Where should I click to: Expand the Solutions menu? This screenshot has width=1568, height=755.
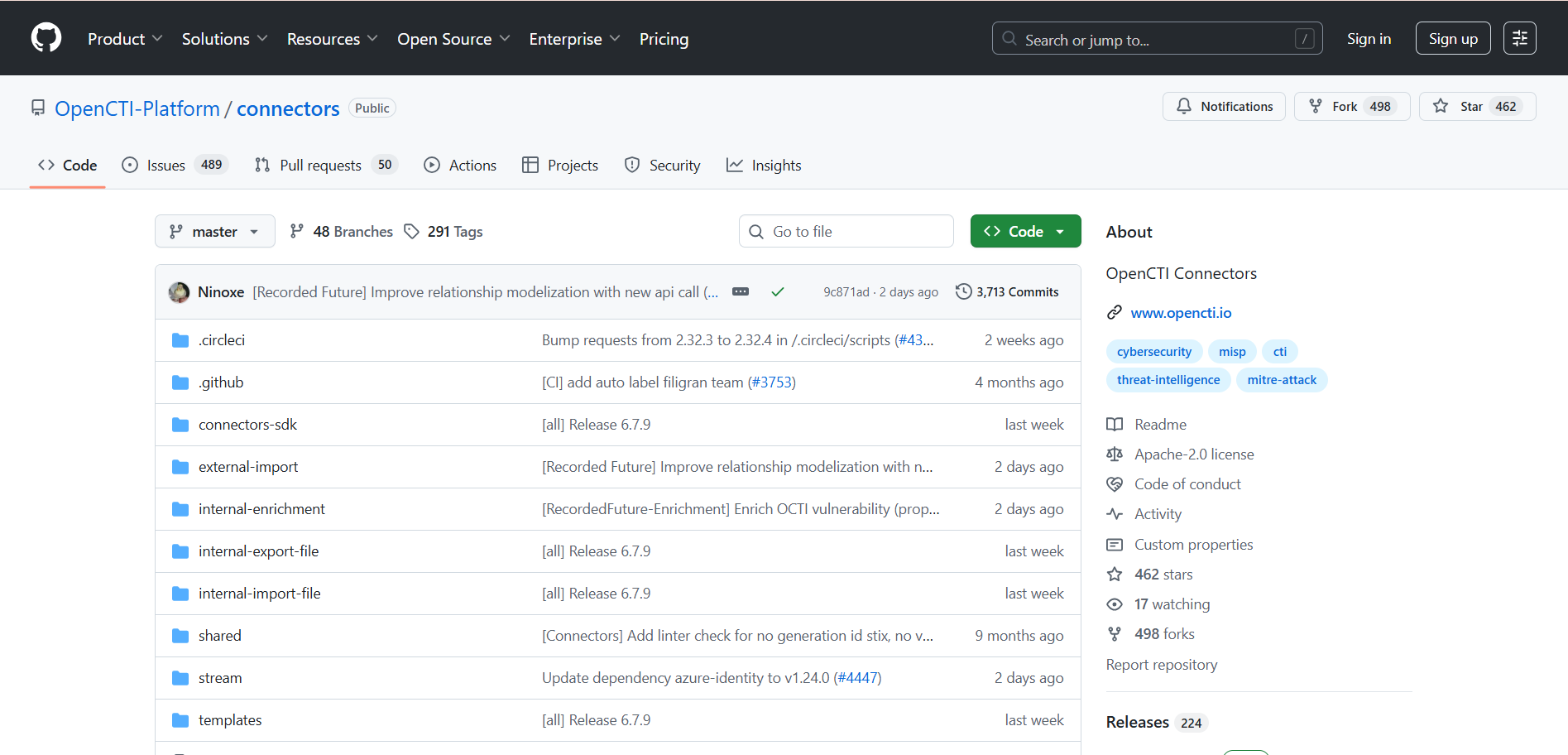pyautogui.click(x=224, y=39)
